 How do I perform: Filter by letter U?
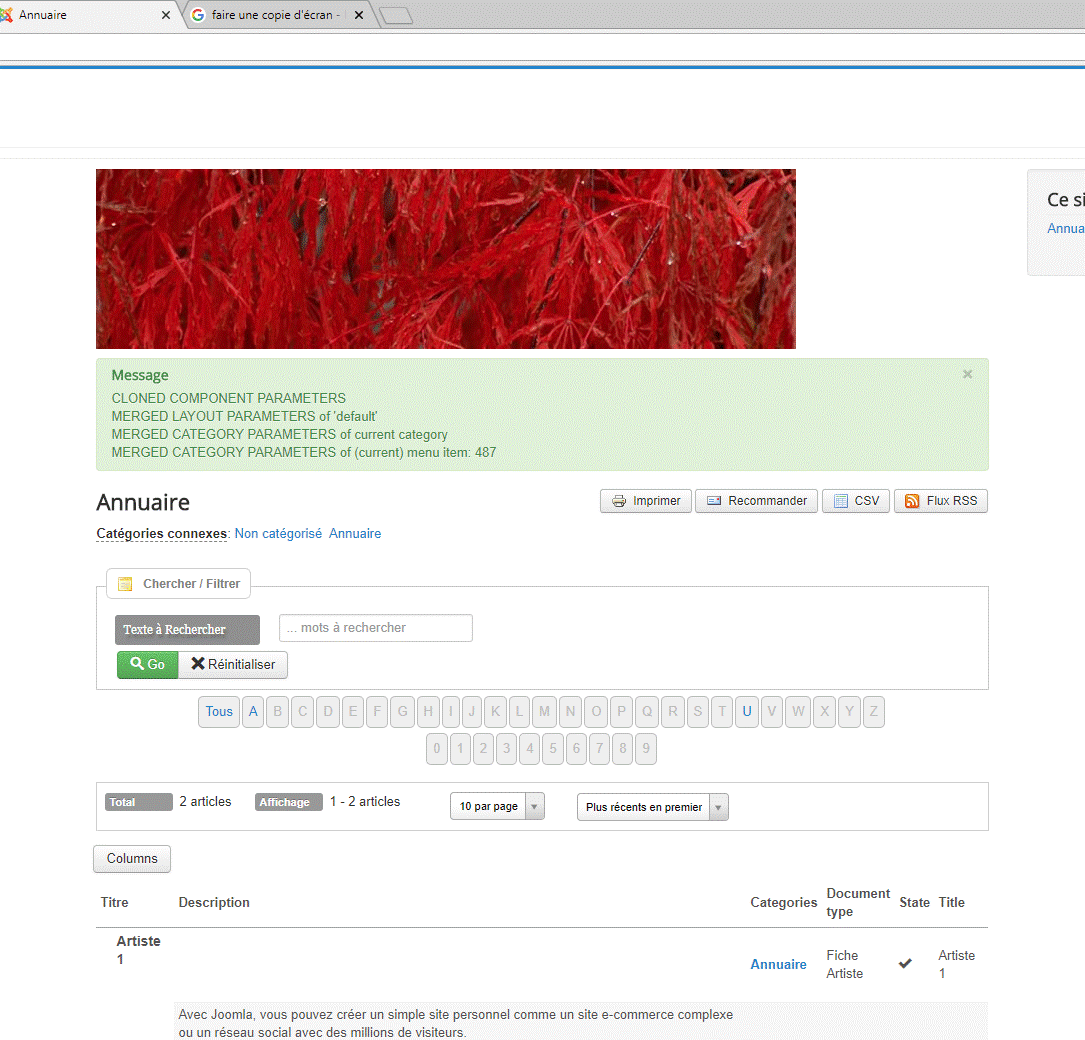pyautogui.click(x=747, y=712)
